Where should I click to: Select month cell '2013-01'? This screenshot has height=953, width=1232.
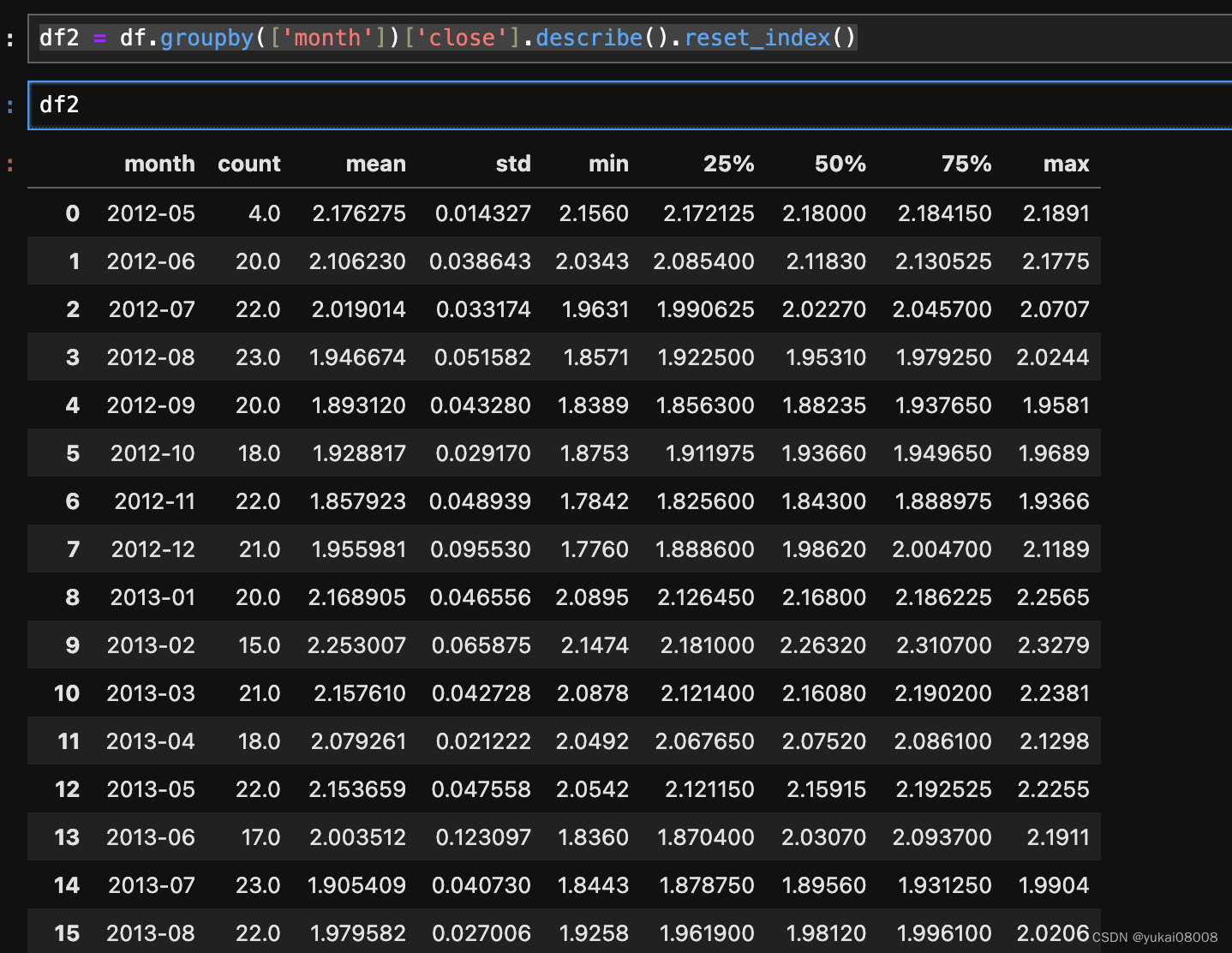[153, 597]
